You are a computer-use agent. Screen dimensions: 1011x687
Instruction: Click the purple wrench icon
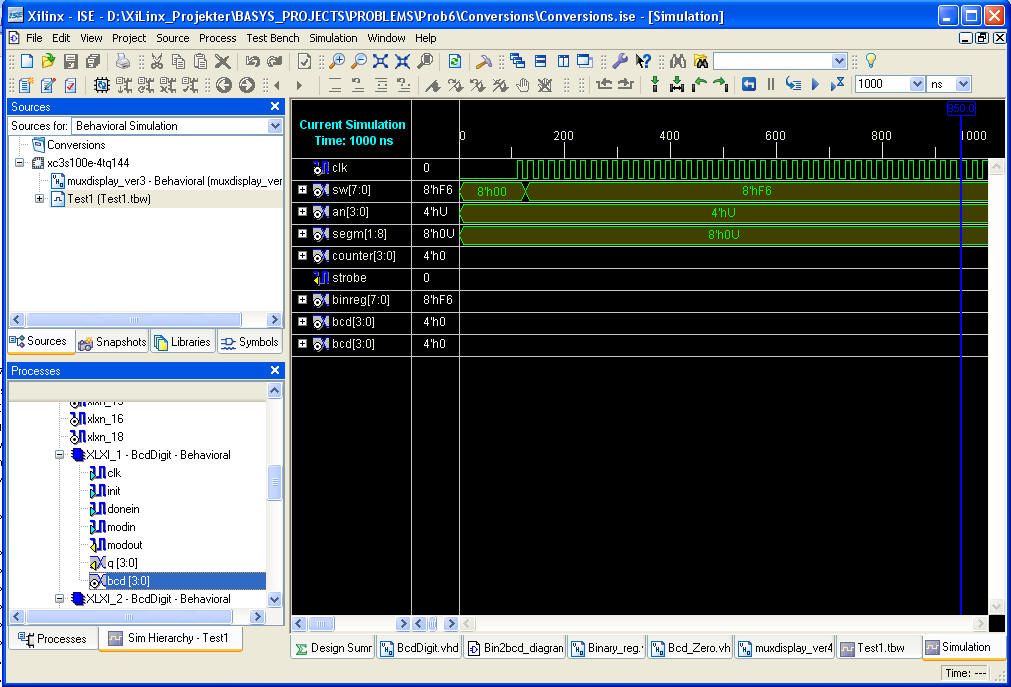620,61
